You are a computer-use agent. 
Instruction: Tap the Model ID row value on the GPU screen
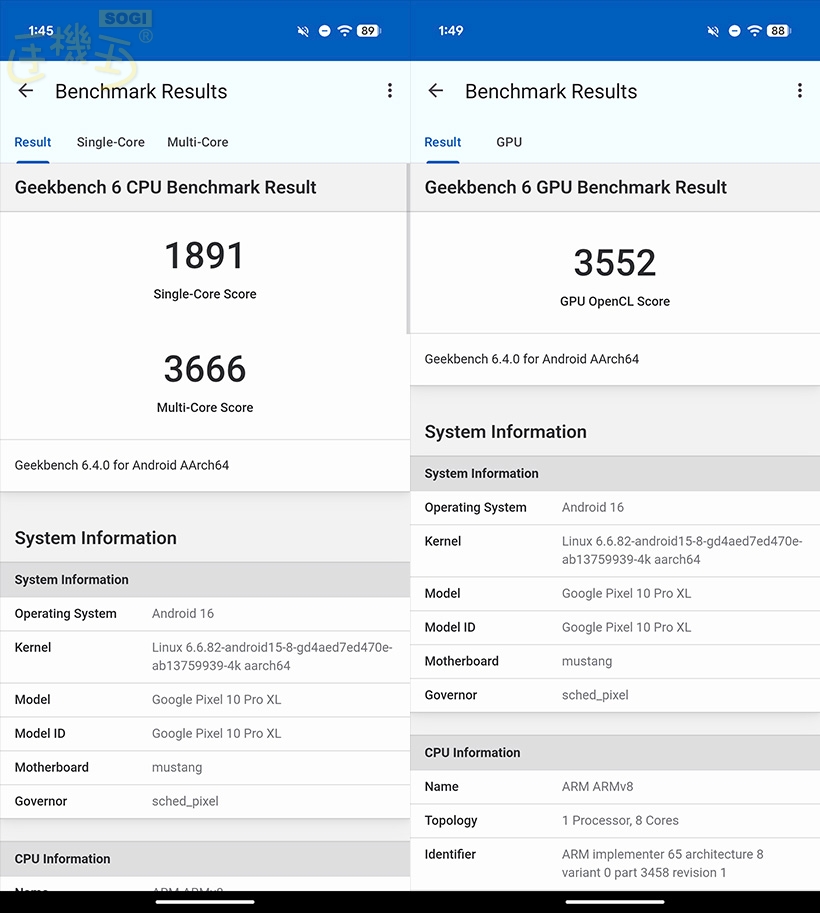627,628
